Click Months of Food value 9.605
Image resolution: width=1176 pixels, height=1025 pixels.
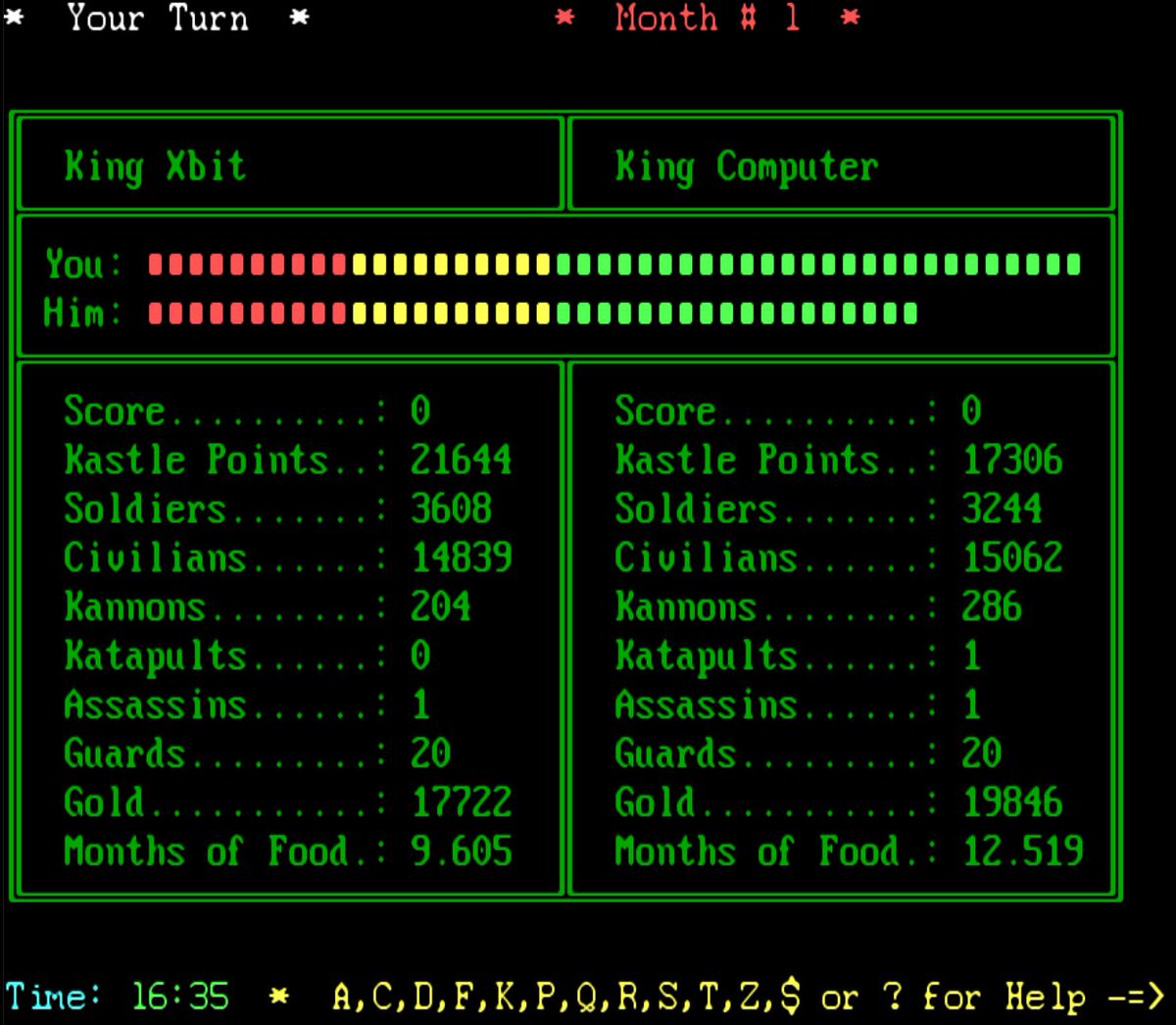tap(461, 852)
